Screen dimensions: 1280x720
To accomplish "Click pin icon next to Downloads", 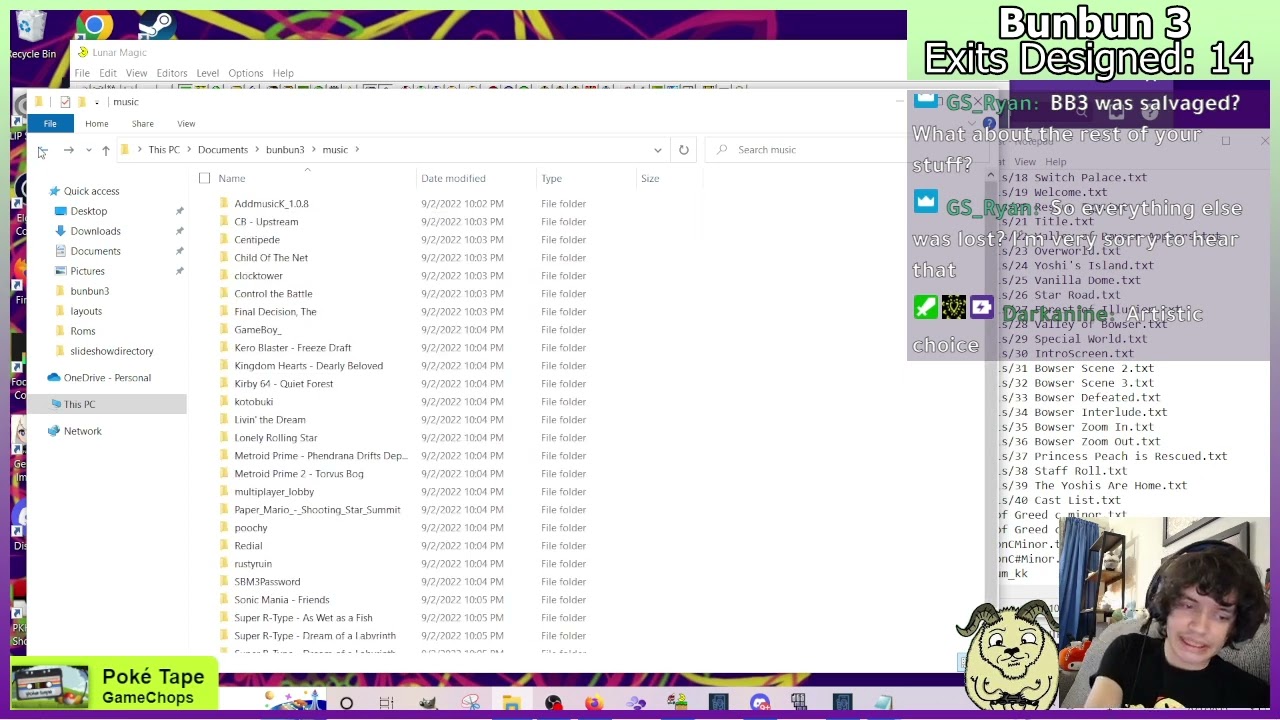I will pos(180,231).
